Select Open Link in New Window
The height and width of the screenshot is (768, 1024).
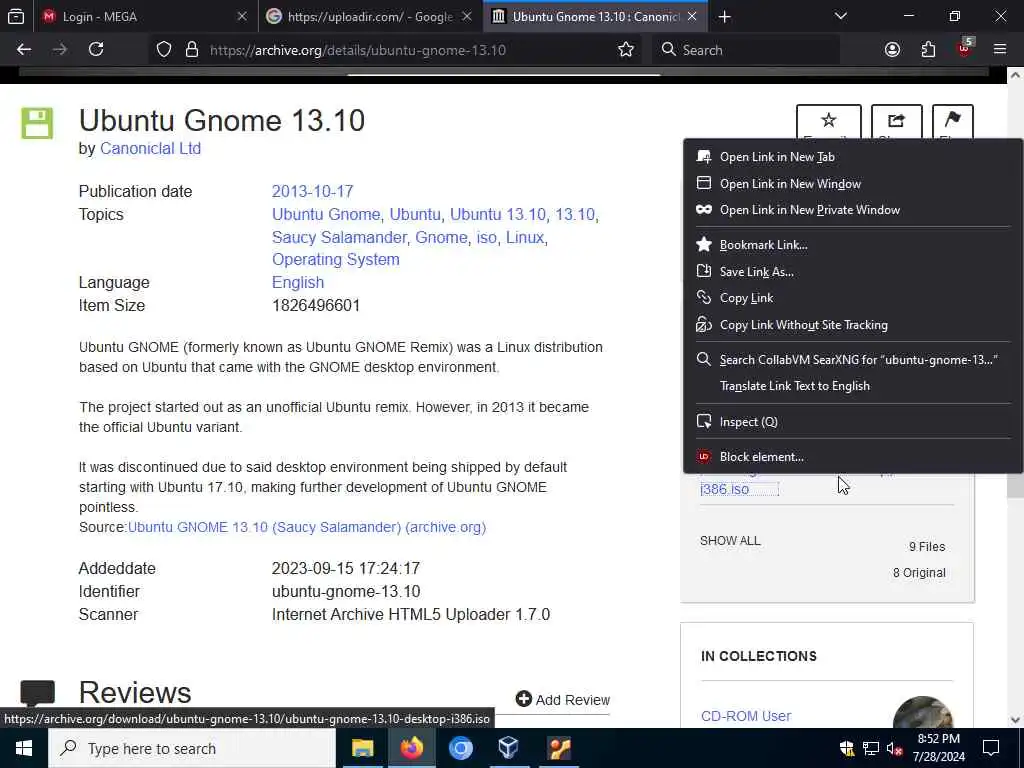tap(852, 184)
